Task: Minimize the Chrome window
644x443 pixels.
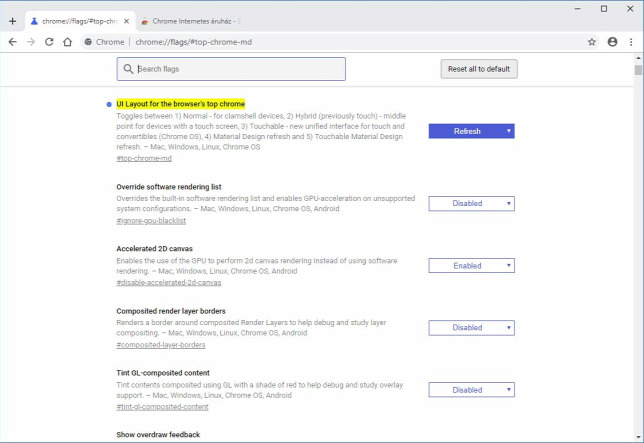Action: click(x=577, y=9)
